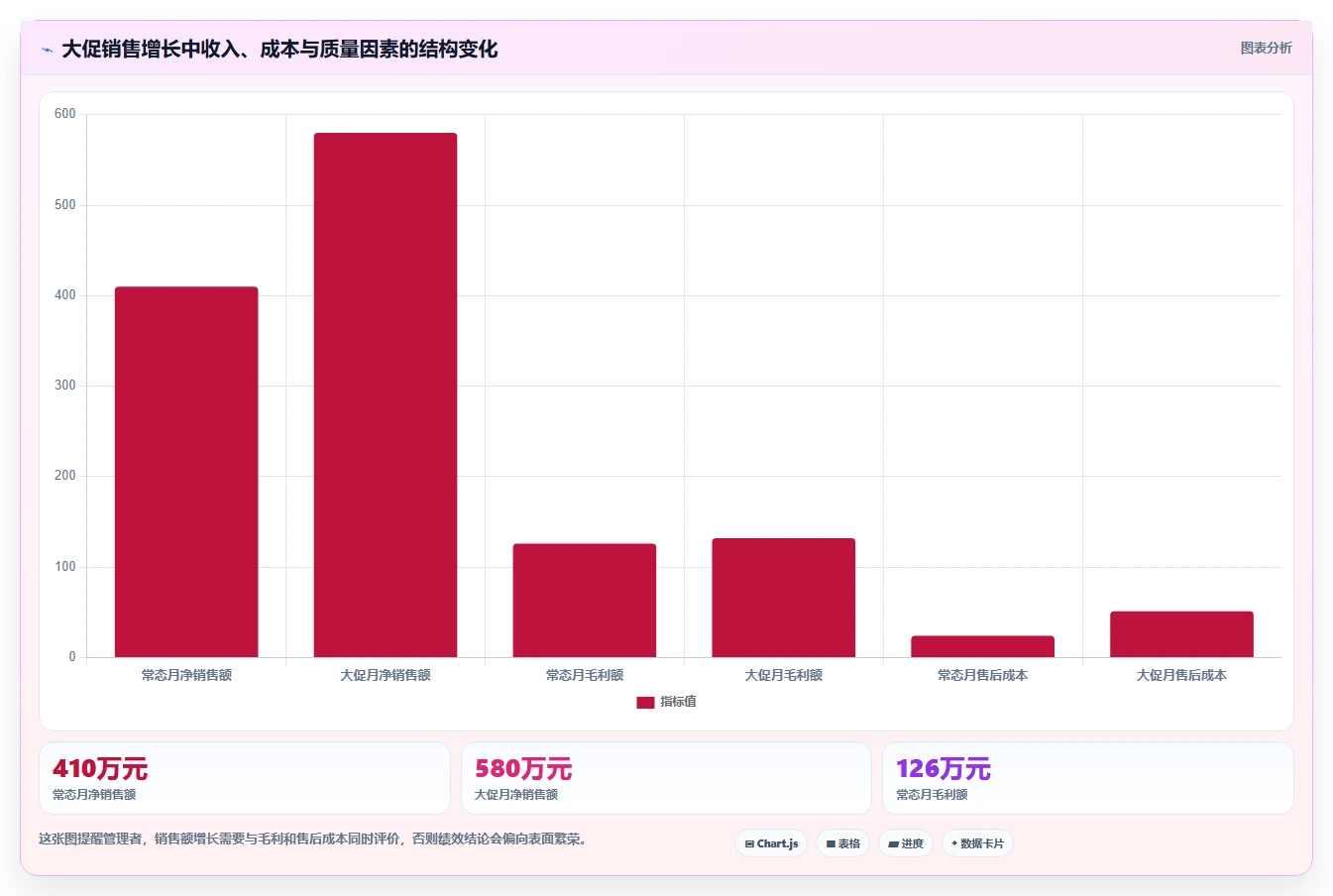The image size is (1333, 896).
Task: Click the summary note about 销售额增长
Action: (x=314, y=839)
